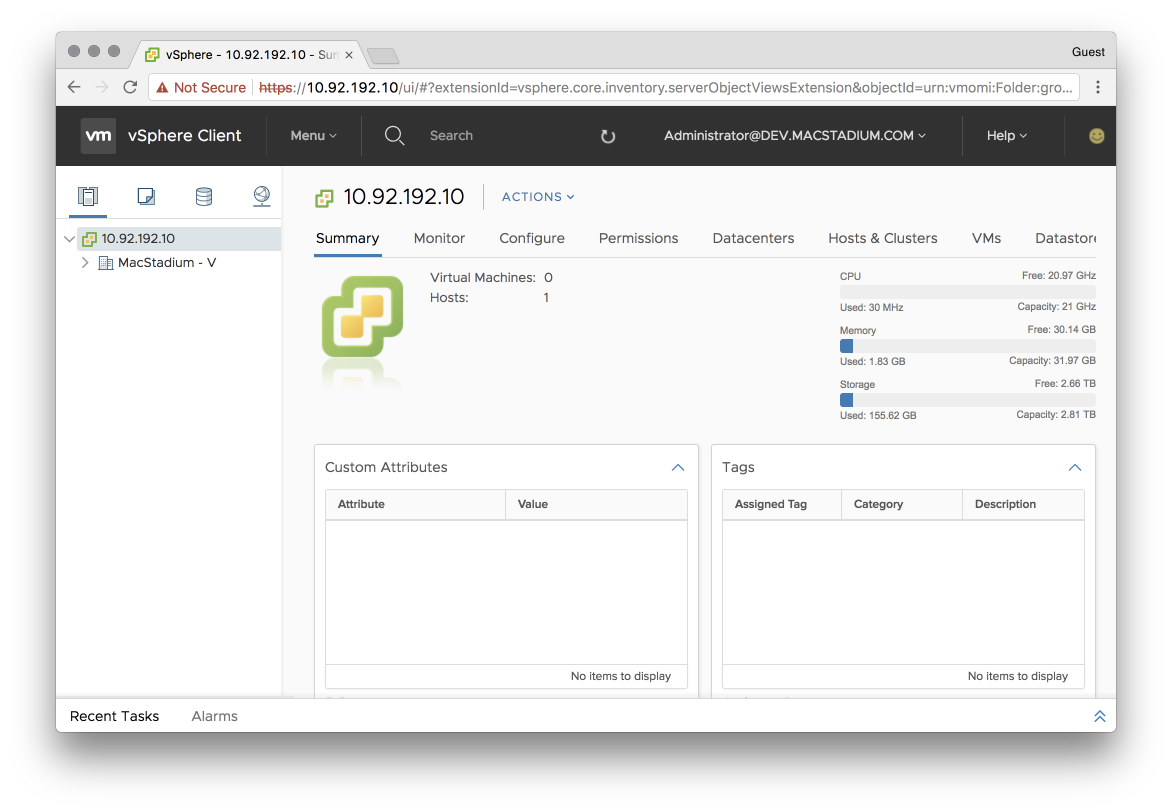This screenshot has width=1172, height=812.
Task: Select 10.92.192.10 in the inventory tree
Action: 179,239
